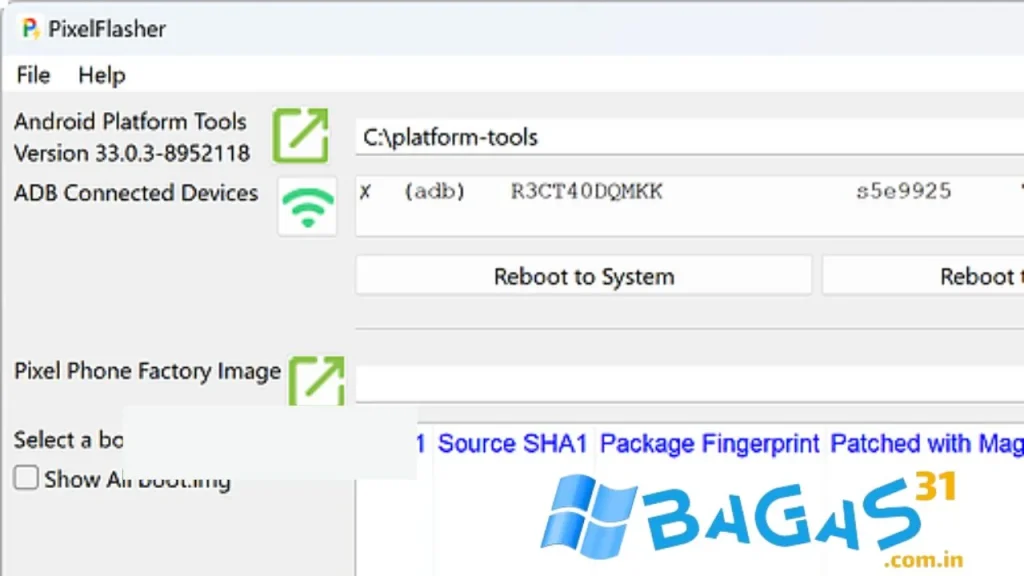Browse for Android Platform Tools folder icon
1024x576 pixels.
point(300,136)
